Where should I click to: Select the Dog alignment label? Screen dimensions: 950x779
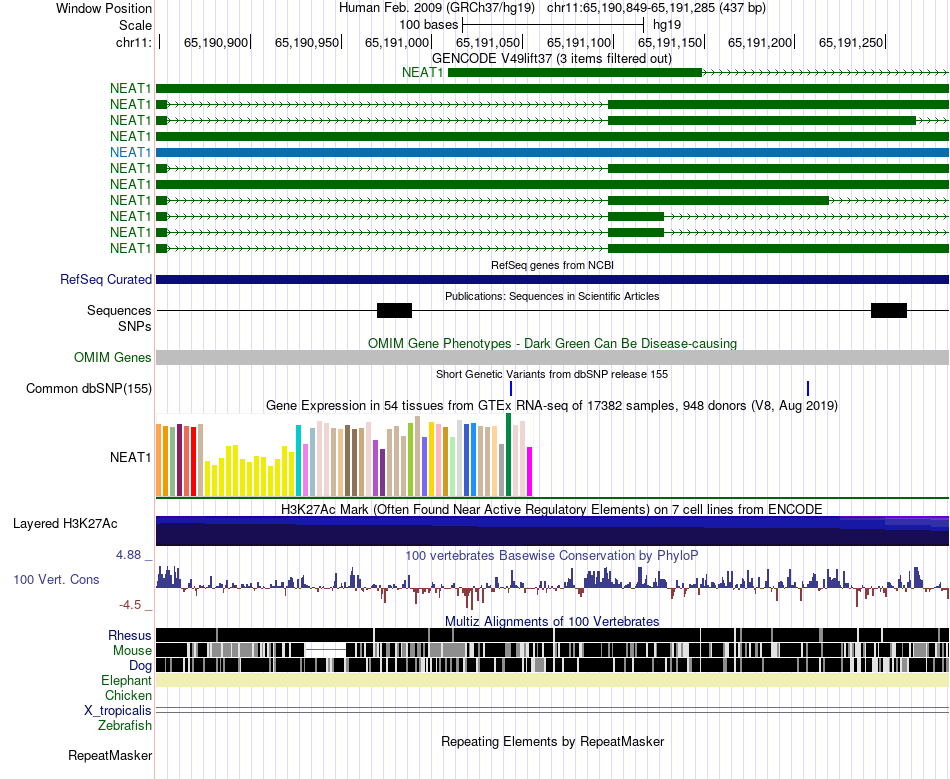pyautogui.click(x=140, y=666)
